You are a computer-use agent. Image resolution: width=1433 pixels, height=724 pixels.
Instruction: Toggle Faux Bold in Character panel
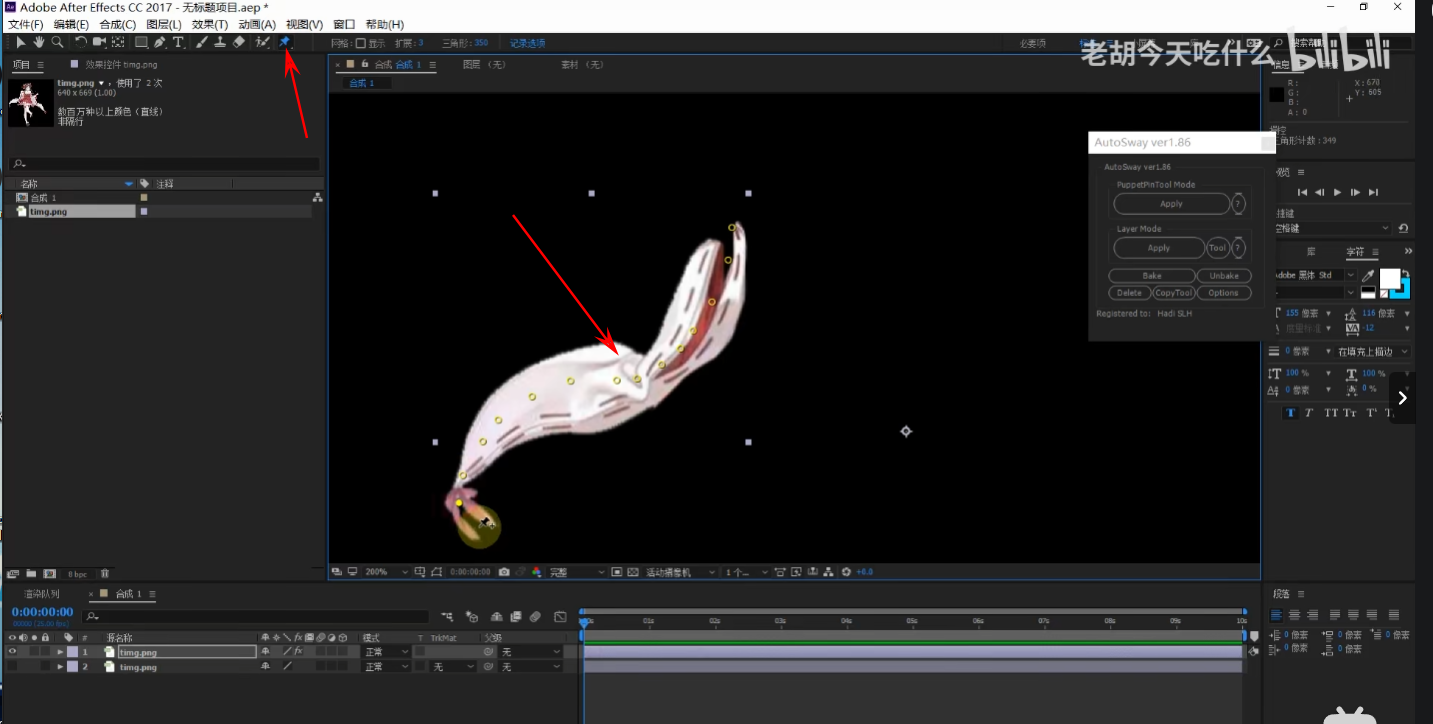click(x=1291, y=412)
